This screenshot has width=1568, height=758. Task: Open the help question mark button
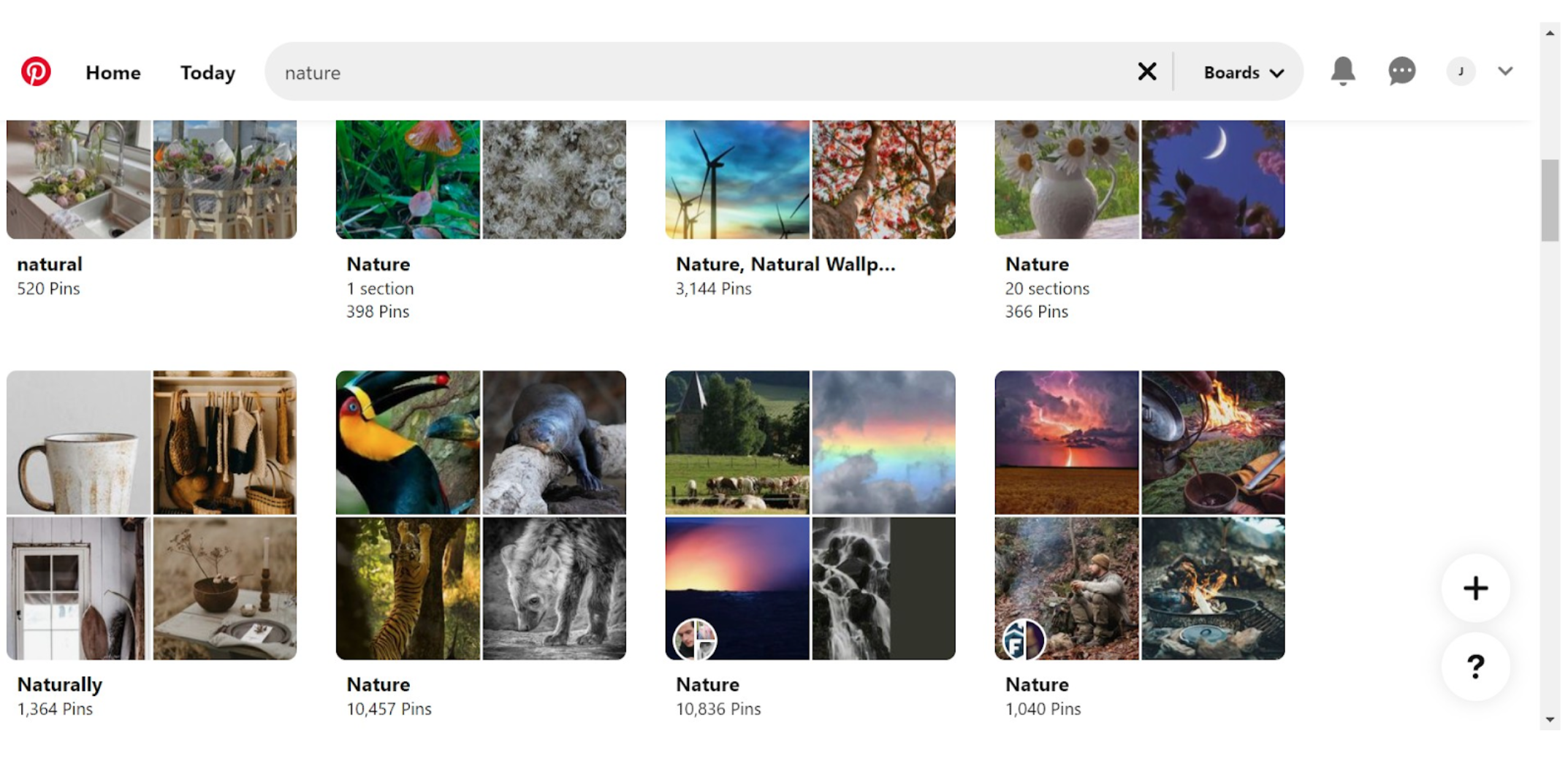[x=1475, y=665]
